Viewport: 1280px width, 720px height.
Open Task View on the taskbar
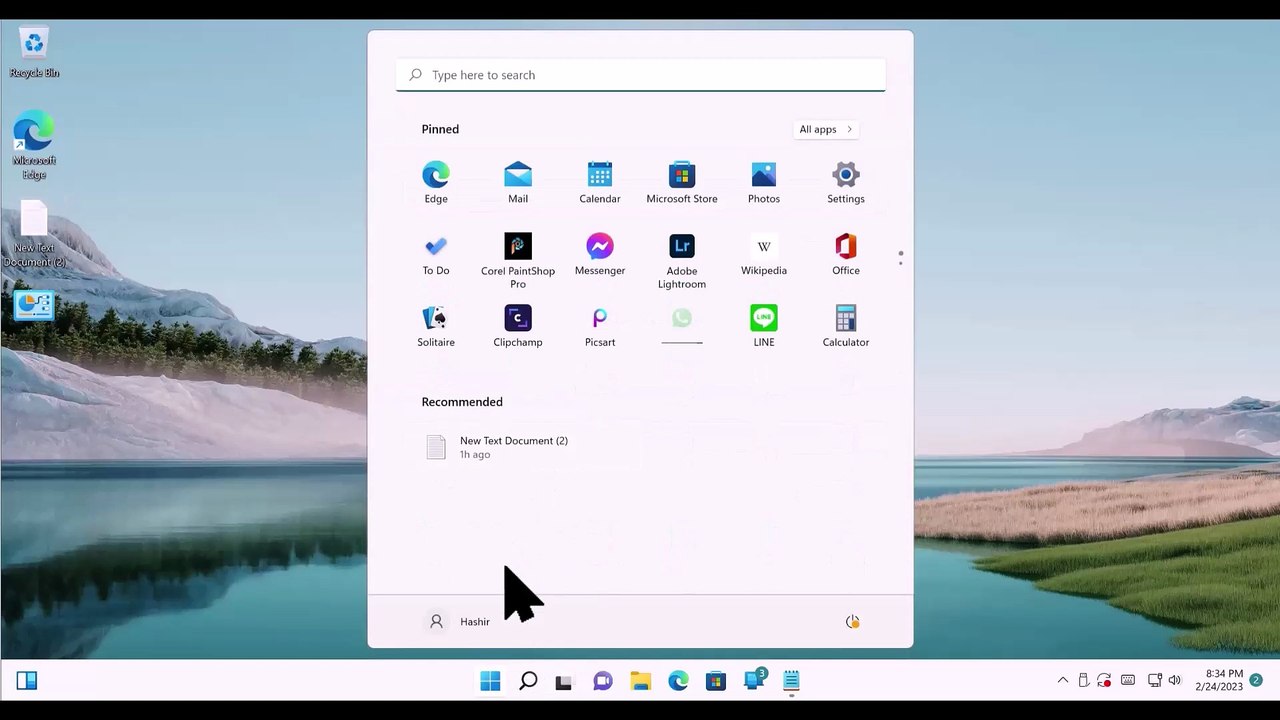(x=564, y=681)
